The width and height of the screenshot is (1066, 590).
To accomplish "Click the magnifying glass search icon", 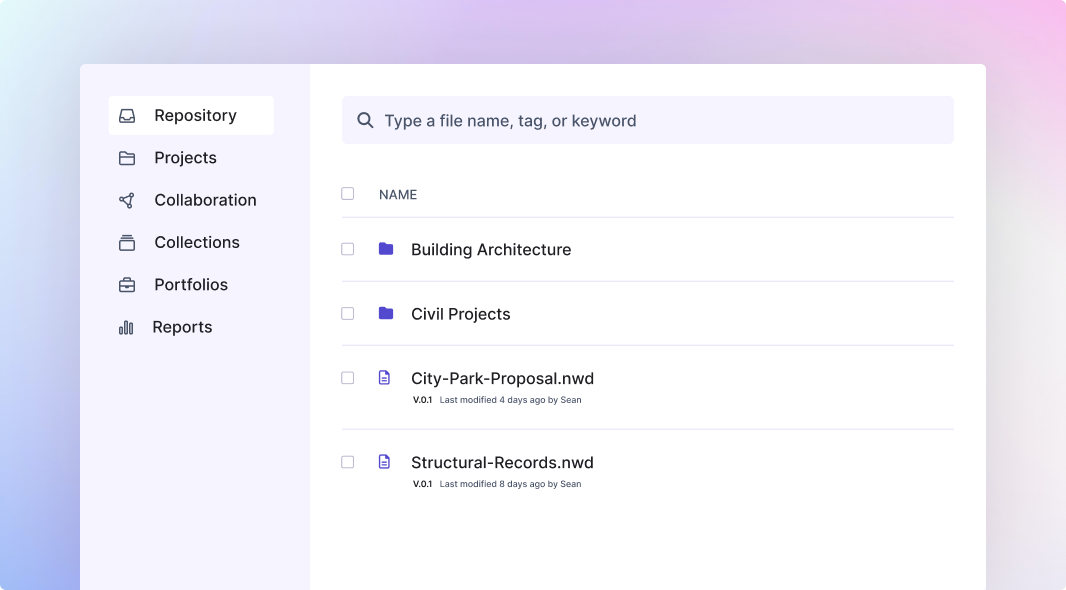I will [x=366, y=121].
